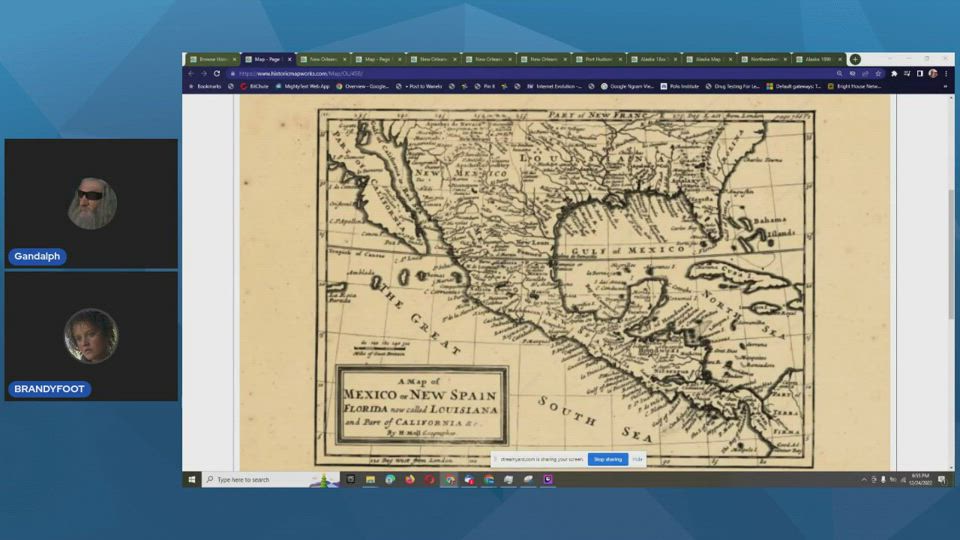Image resolution: width=960 pixels, height=540 pixels.
Task: Open a new tab with plus button
Action: [x=855, y=59]
